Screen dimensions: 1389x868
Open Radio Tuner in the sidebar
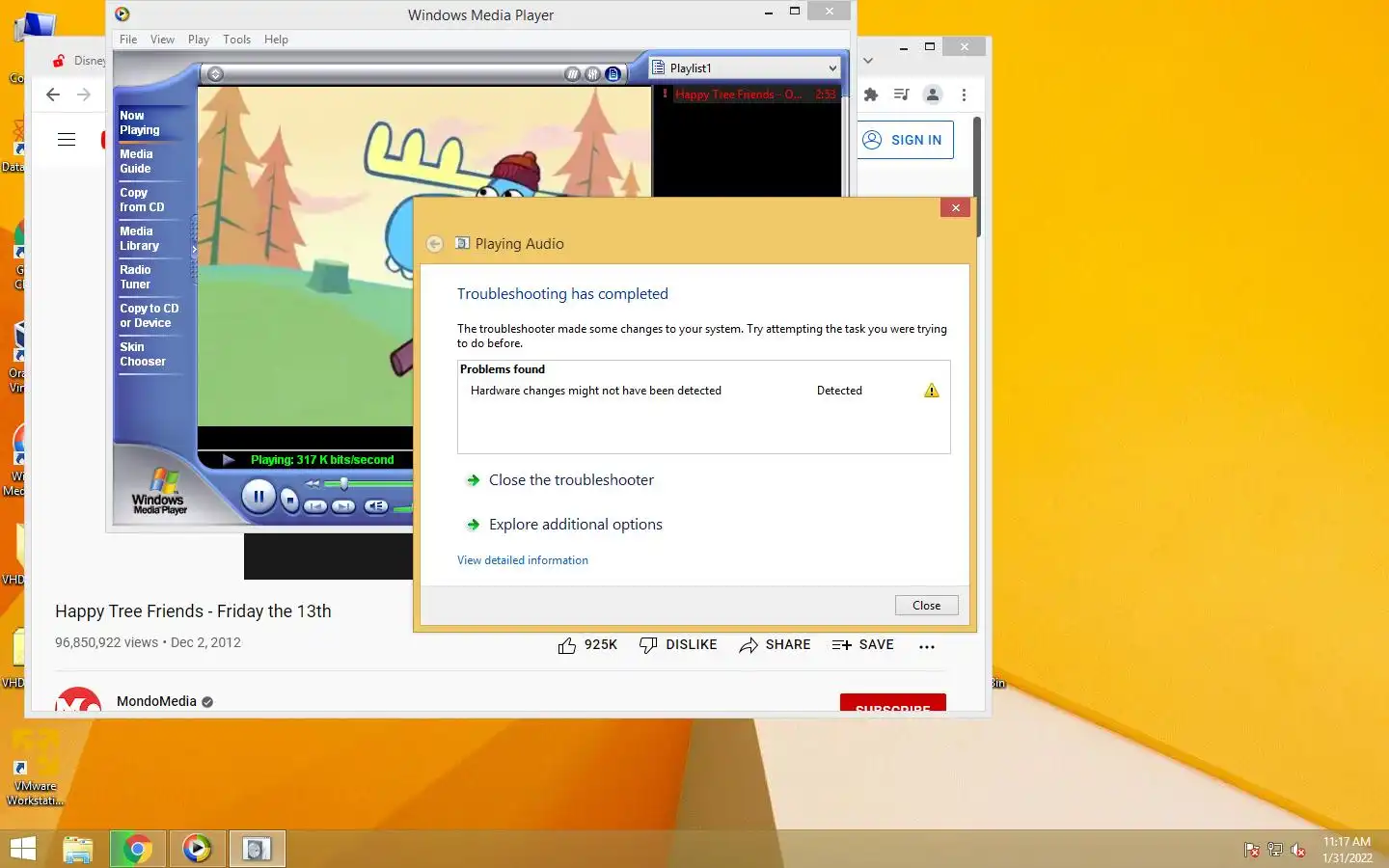[150, 277]
